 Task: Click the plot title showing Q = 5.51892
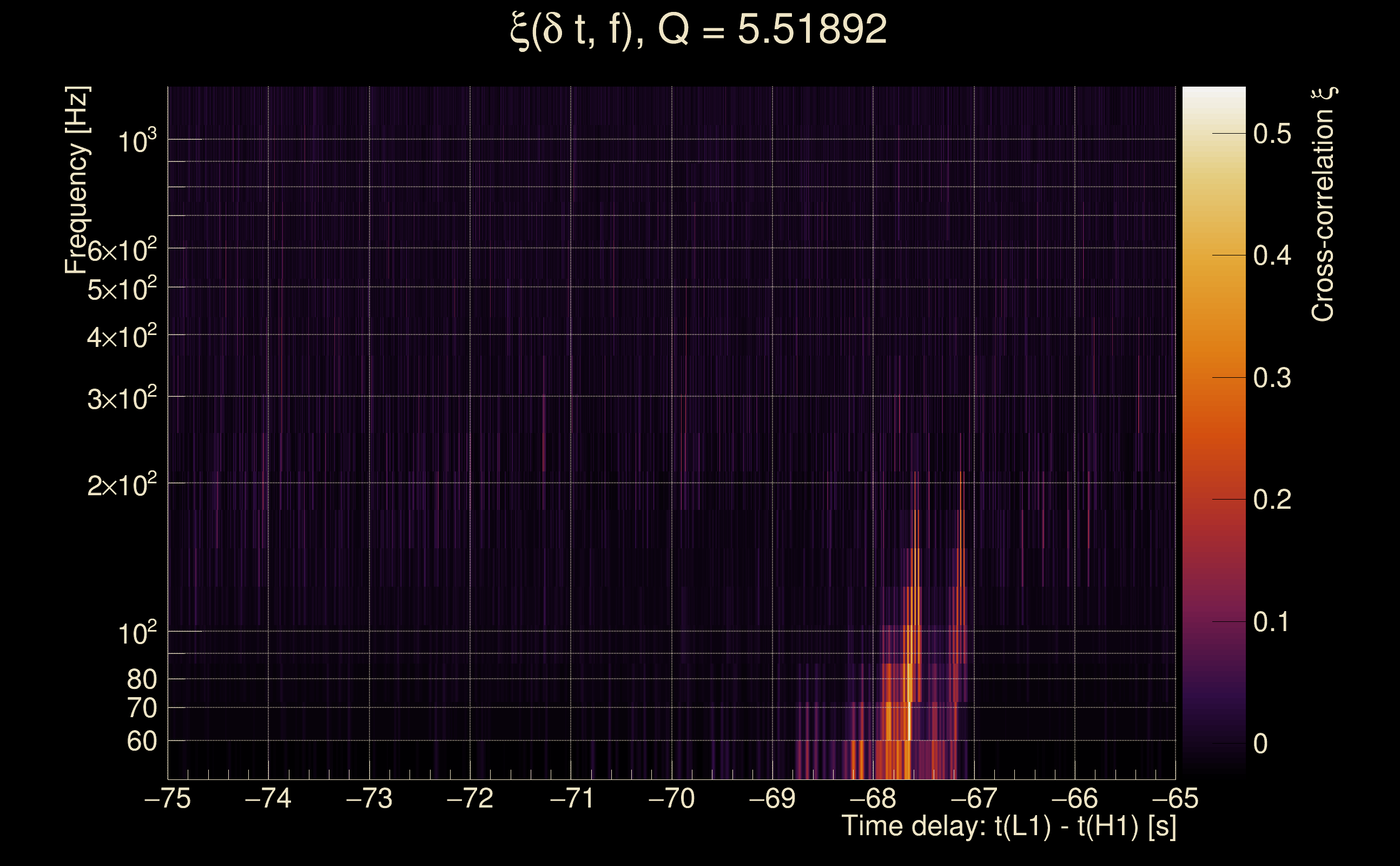click(x=698, y=30)
